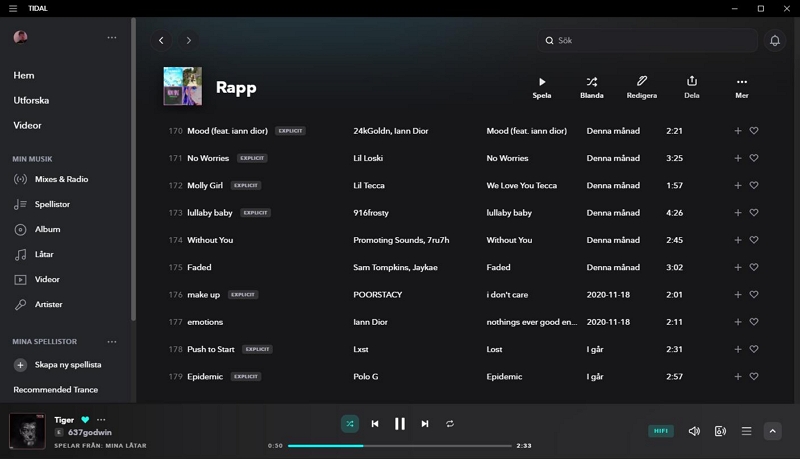Expand the now playing view chevron
This screenshot has height=459, width=800.
coord(772,431)
